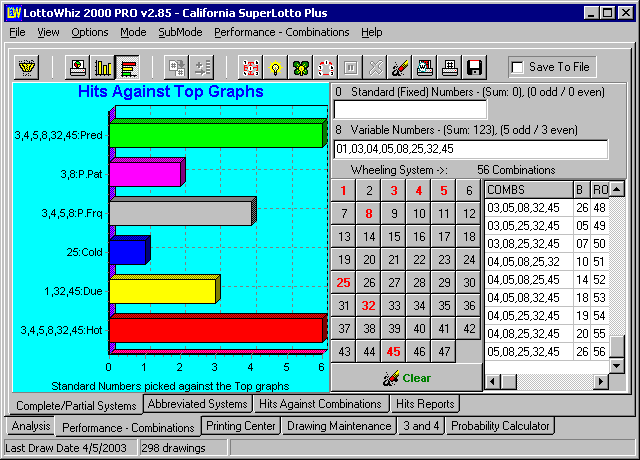Switch to the Analysis tab
This screenshot has width=640, height=460.
pyautogui.click(x=31, y=426)
